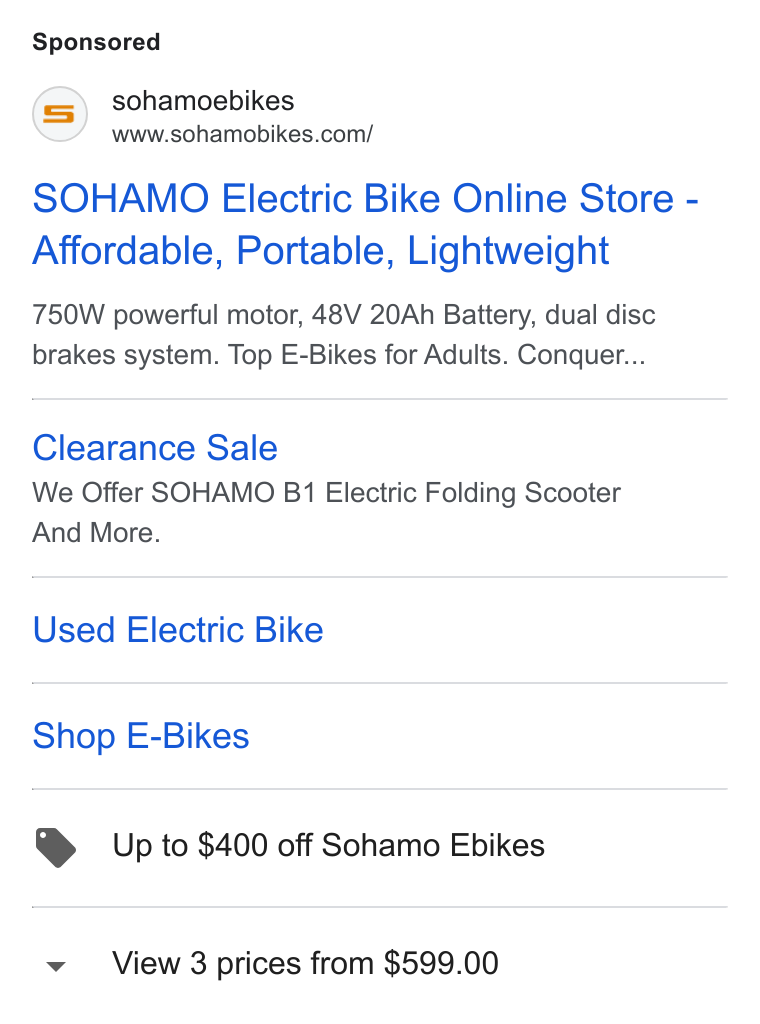Image resolution: width=760 pixels, height=1024 pixels.
Task: Click View 3 prices from $599.00 text
Action: [x=306, y=963]
